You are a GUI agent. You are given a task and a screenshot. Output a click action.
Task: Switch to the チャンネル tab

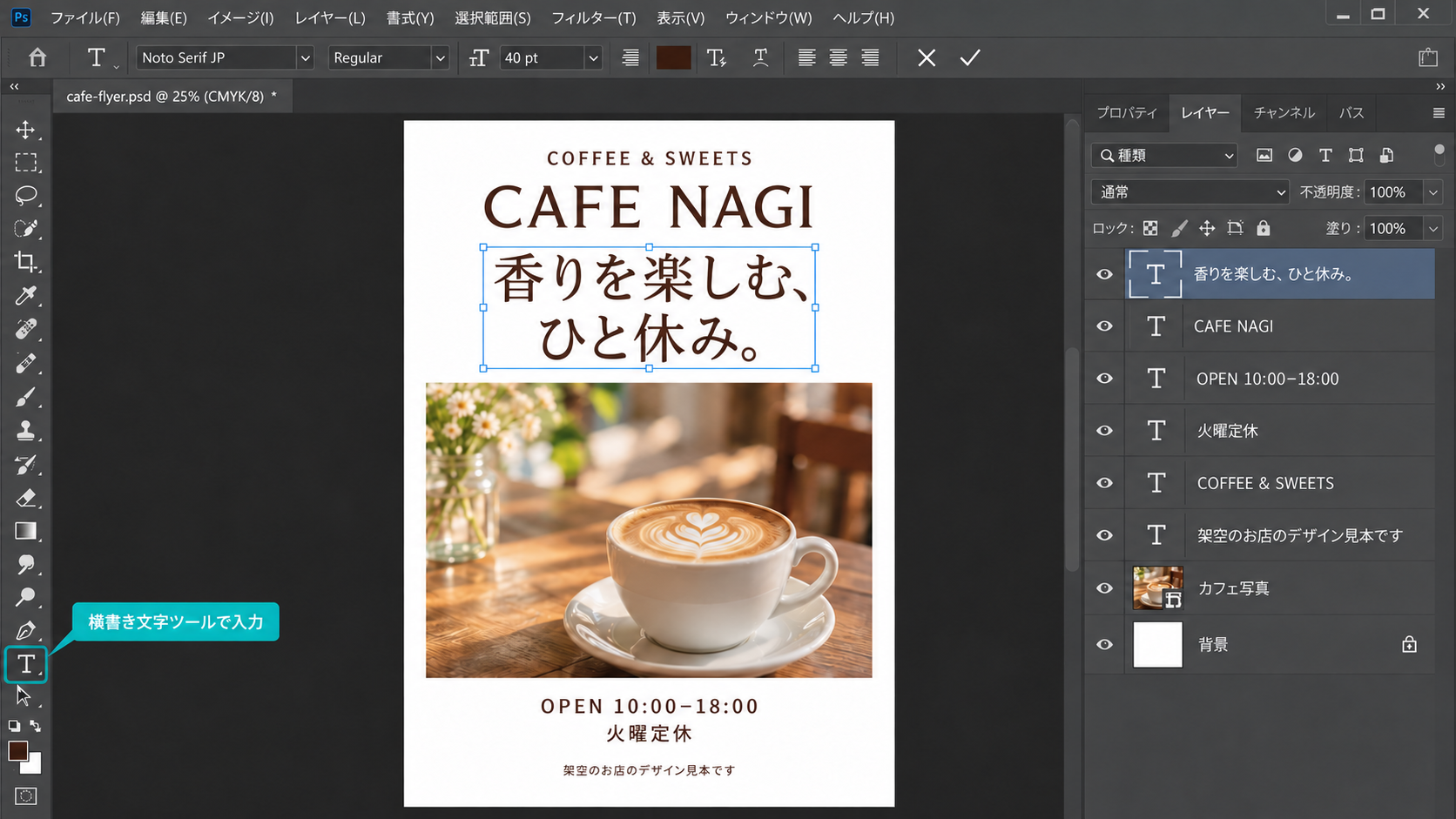click(1284, 112)
